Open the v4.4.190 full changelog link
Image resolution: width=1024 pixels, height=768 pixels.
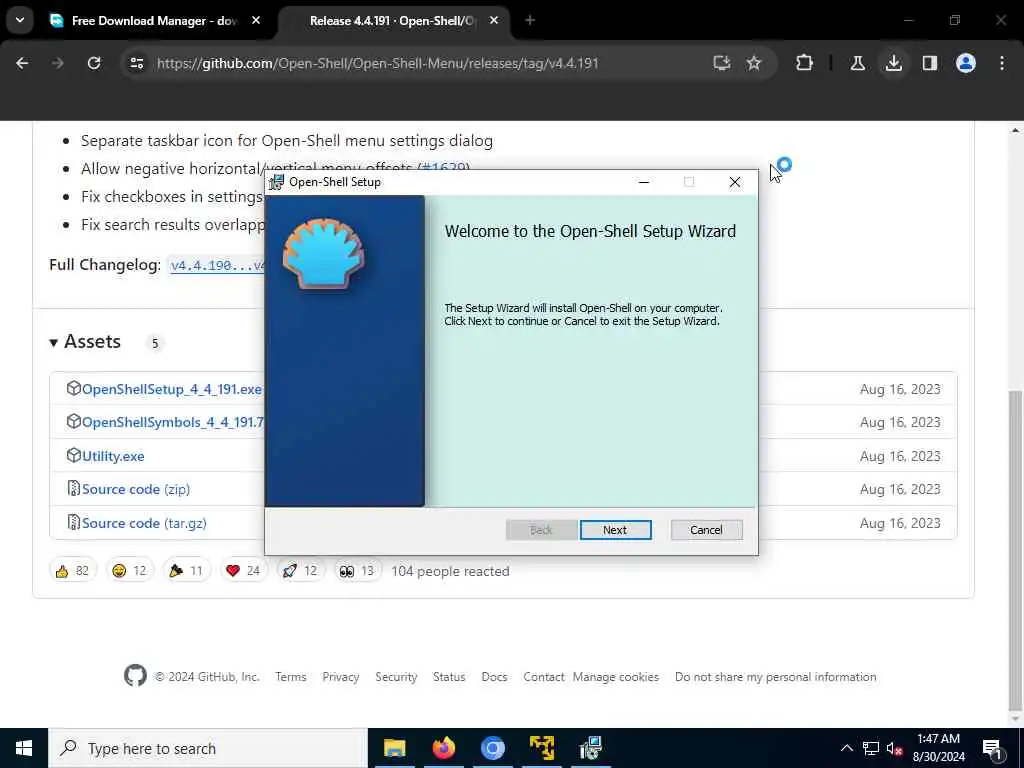click(x=217, y=266)
